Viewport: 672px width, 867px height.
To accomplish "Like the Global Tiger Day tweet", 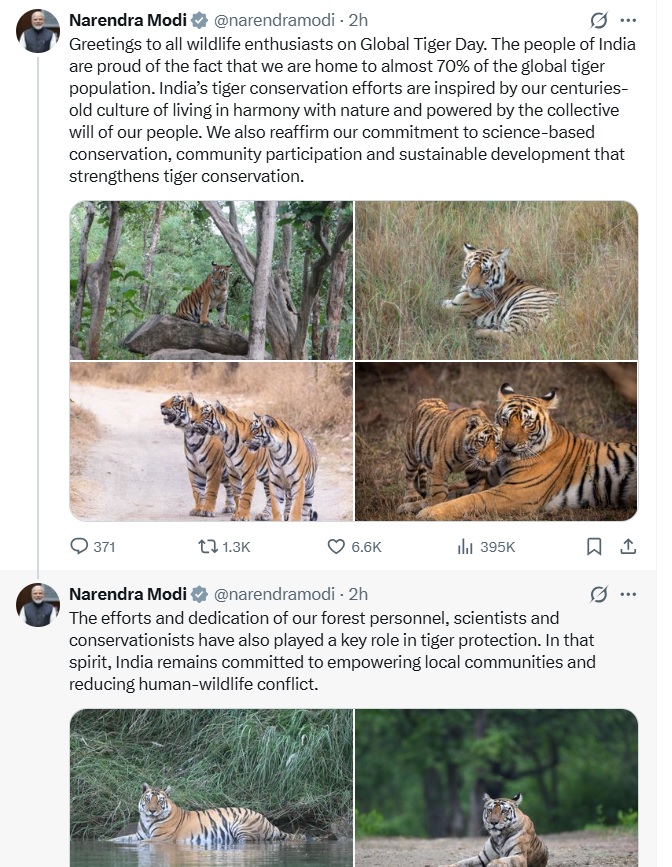I will tap(355, 547).
